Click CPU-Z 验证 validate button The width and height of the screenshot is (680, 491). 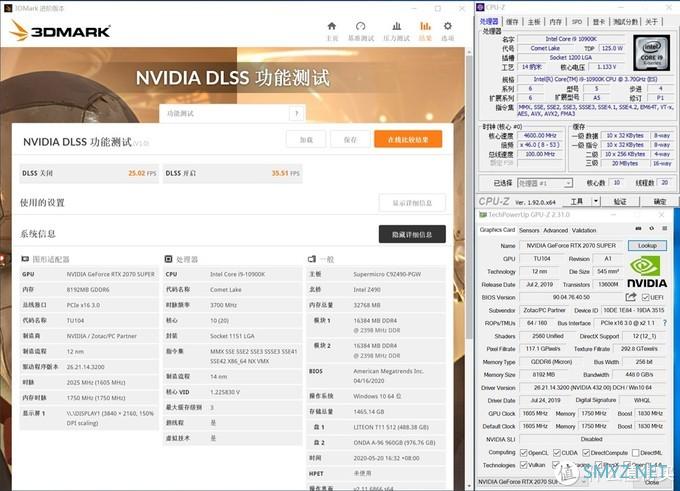click(620, 201)
